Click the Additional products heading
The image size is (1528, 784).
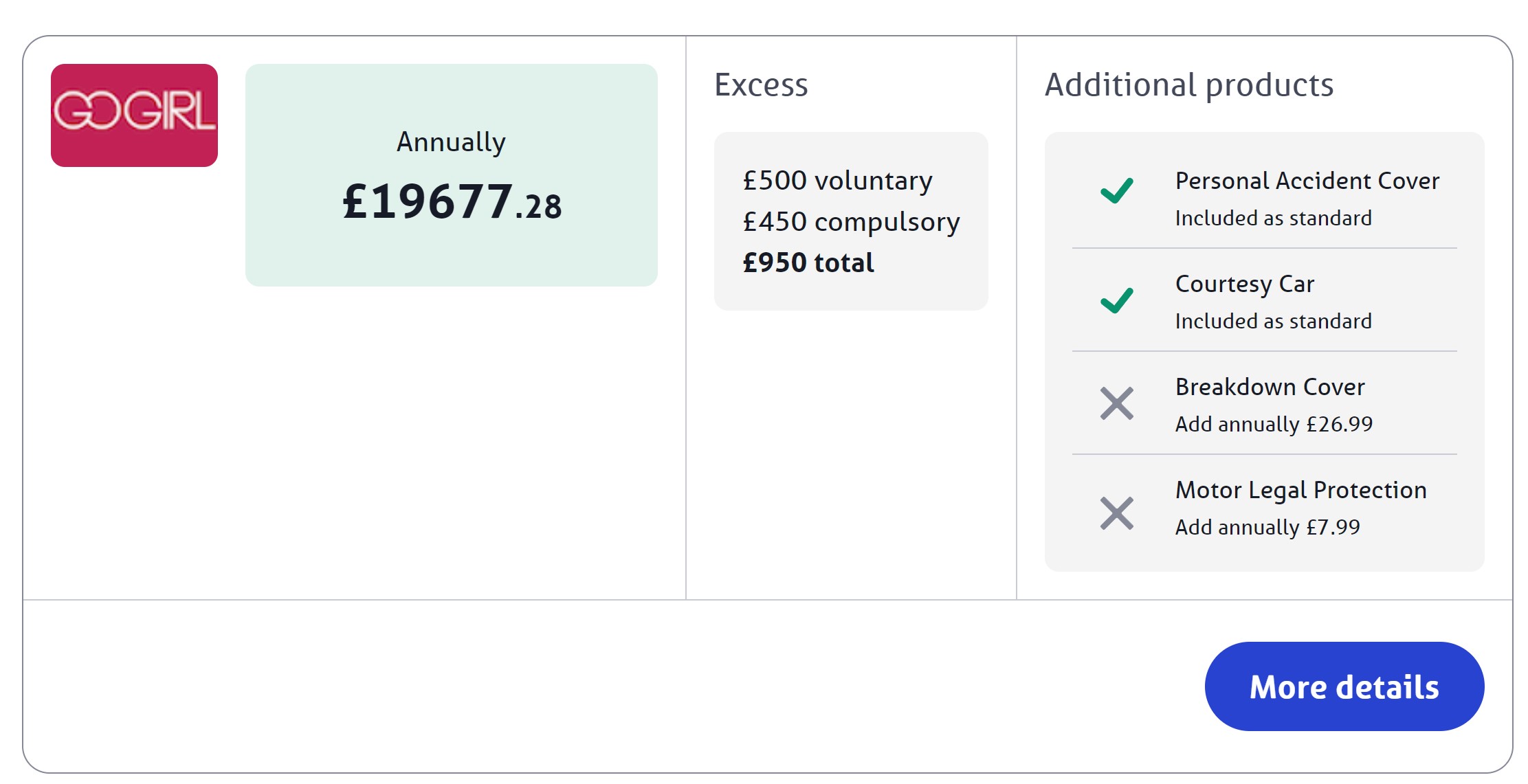tap(1188, 85)
